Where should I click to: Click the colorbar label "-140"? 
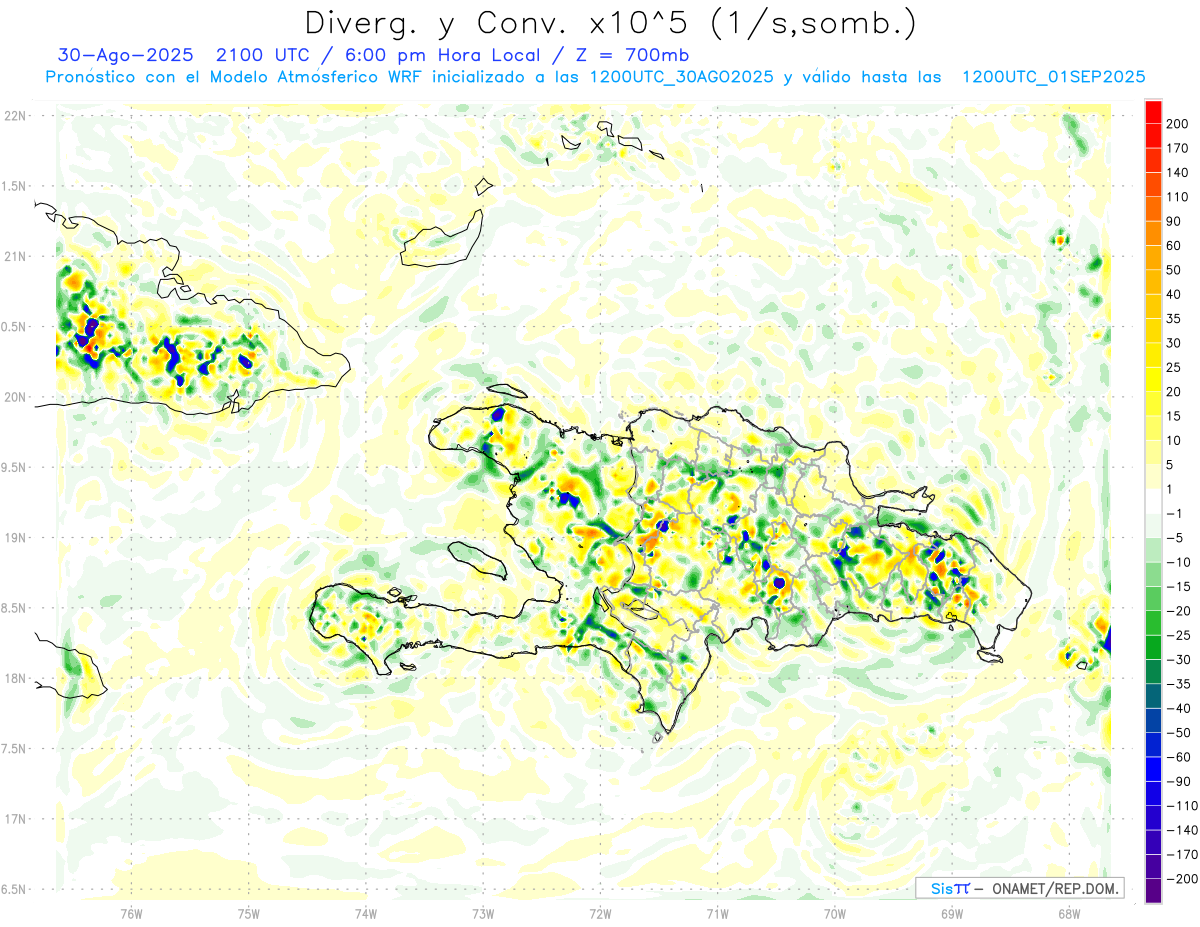click(x=1181, y=830)
